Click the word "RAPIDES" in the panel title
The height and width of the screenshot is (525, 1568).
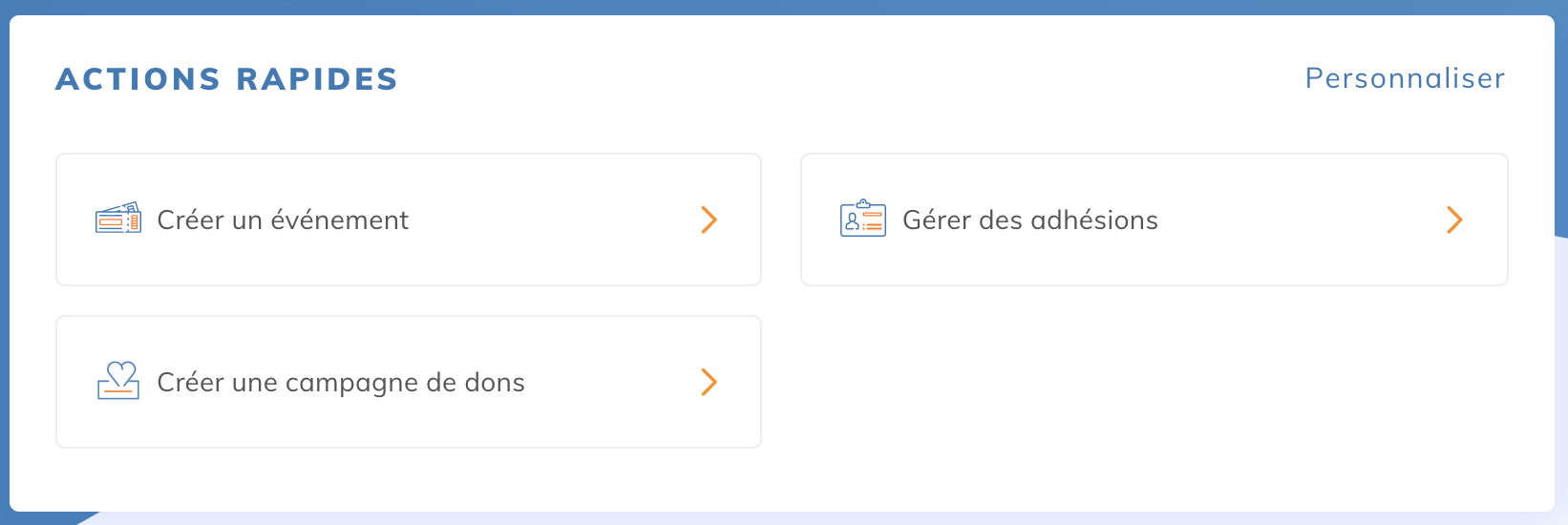pos(316,79)
